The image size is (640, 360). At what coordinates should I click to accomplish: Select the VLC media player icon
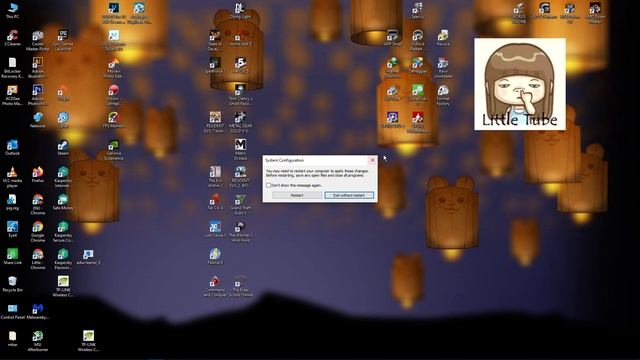click(x=12, y=177)
